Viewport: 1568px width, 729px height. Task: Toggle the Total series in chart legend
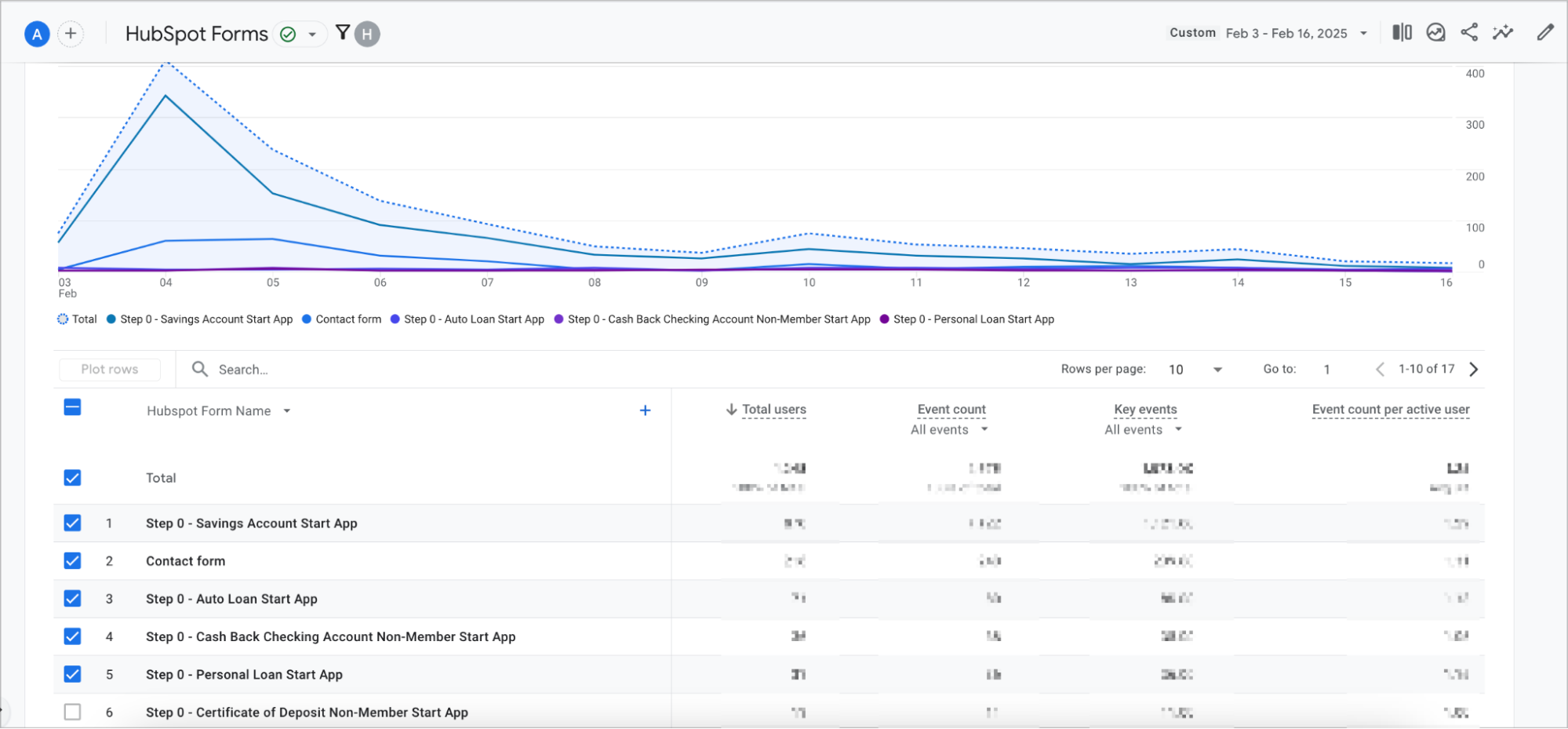point(77,319)
